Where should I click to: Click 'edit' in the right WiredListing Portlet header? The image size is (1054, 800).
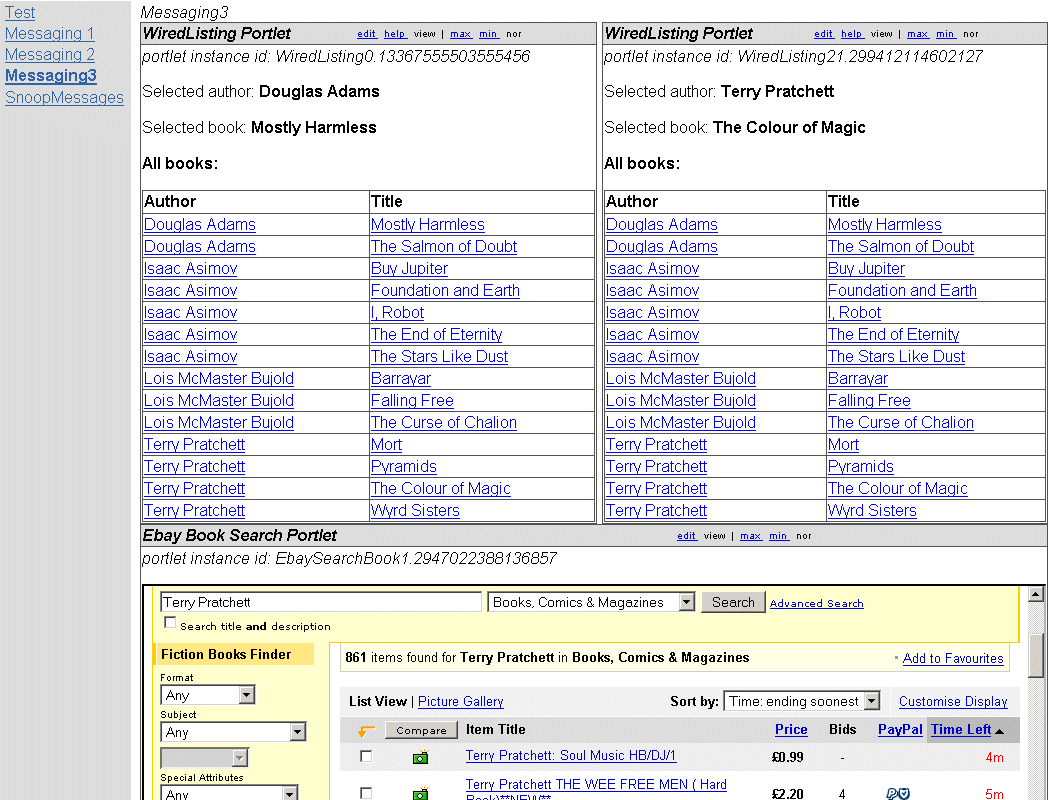click(x=823, y=34)
